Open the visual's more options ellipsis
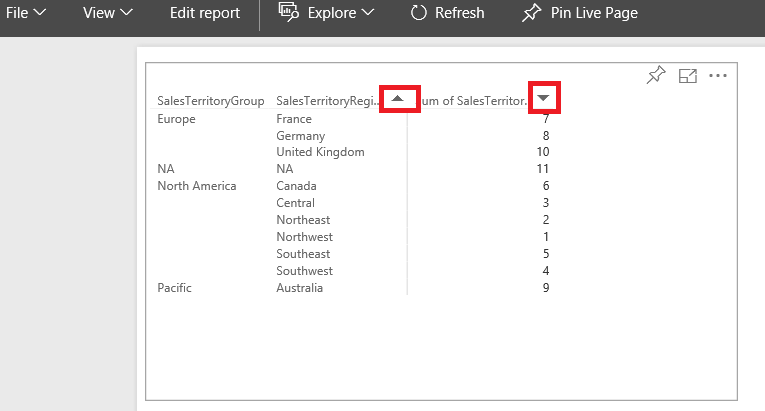 [718, 76]
